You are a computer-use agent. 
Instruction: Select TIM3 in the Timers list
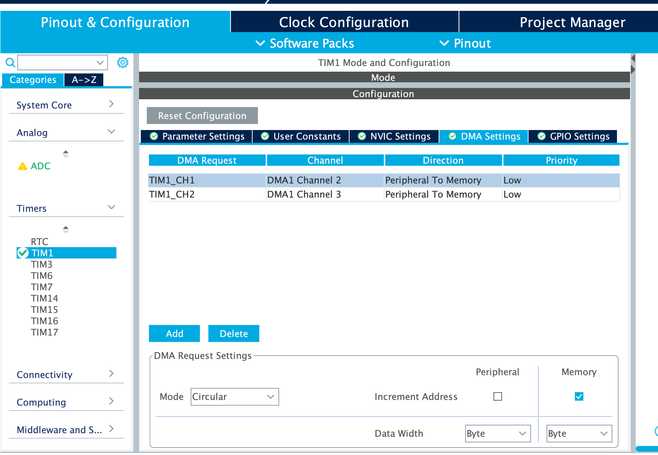tap(42, 264)
